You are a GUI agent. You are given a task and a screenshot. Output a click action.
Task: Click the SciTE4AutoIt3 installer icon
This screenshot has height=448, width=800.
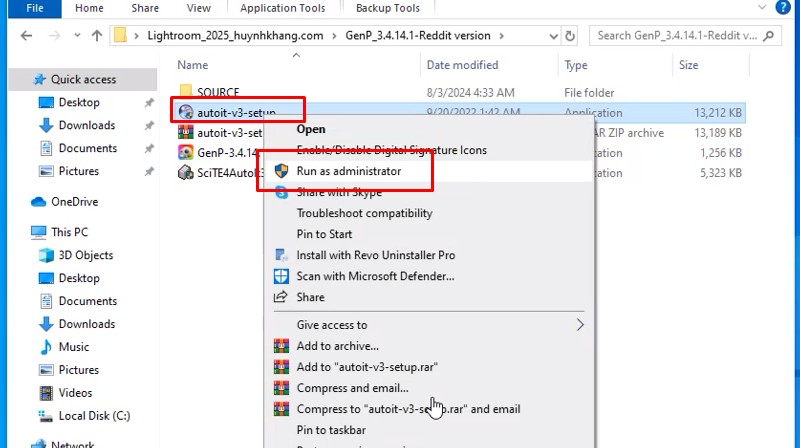(186, 173)
